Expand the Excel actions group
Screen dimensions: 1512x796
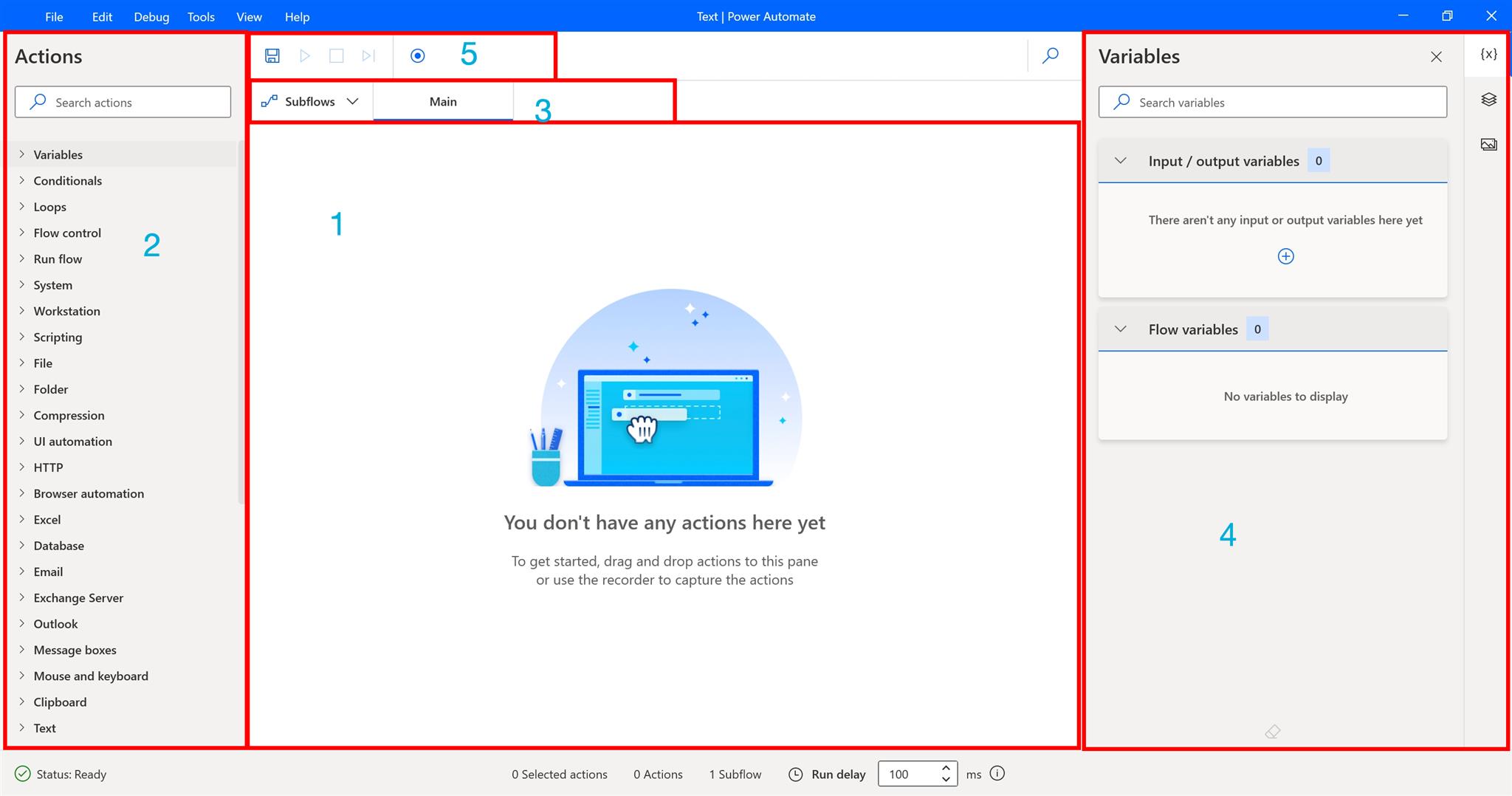point(22,519)
